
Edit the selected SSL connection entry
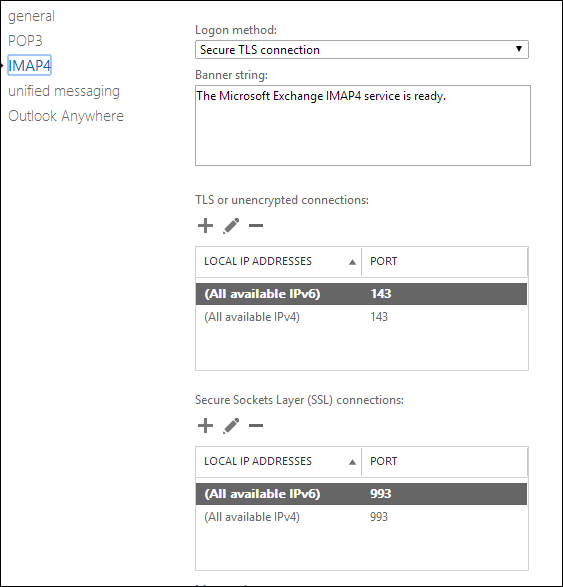point(231,426)
